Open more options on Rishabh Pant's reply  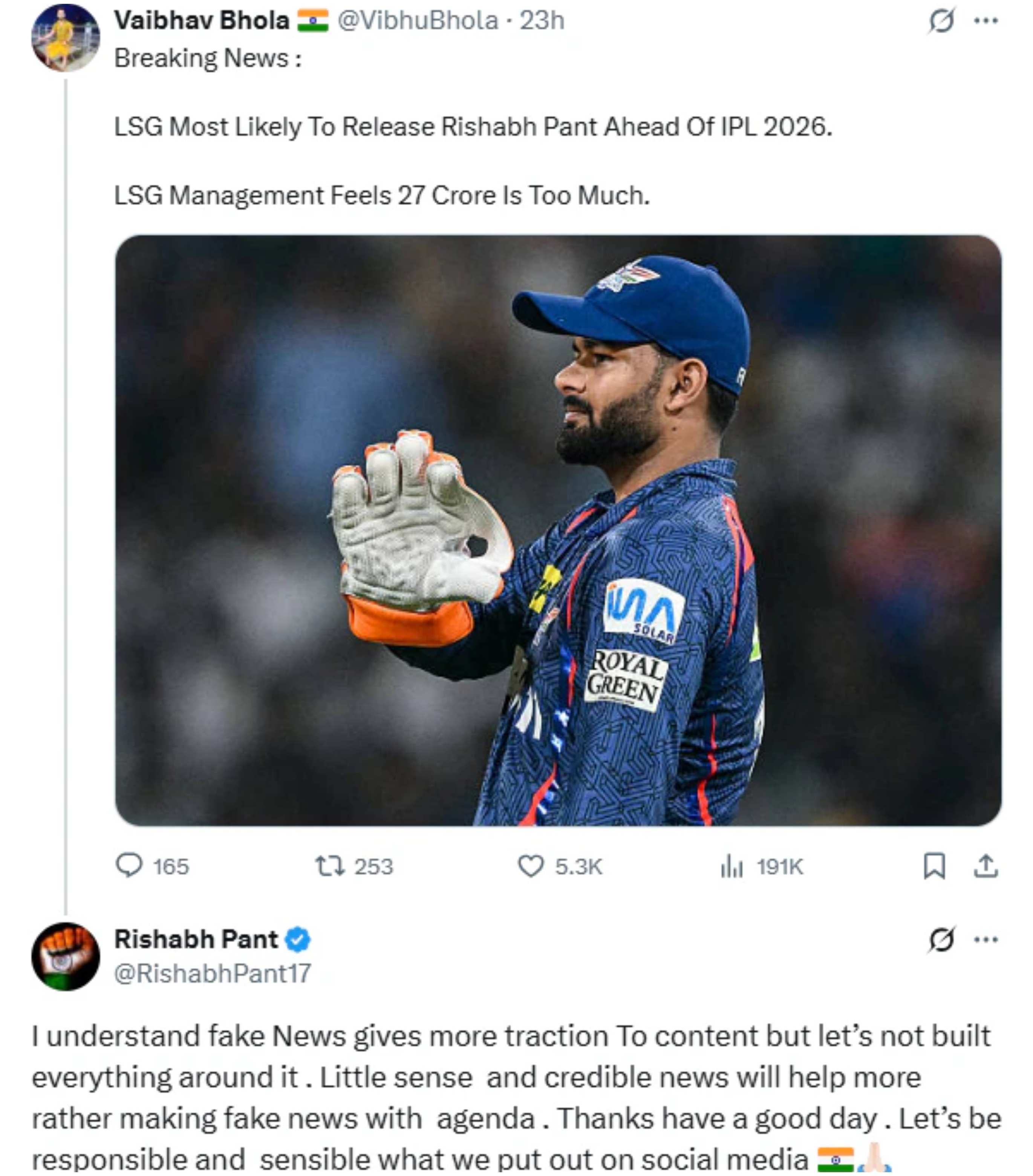[986, 940]
